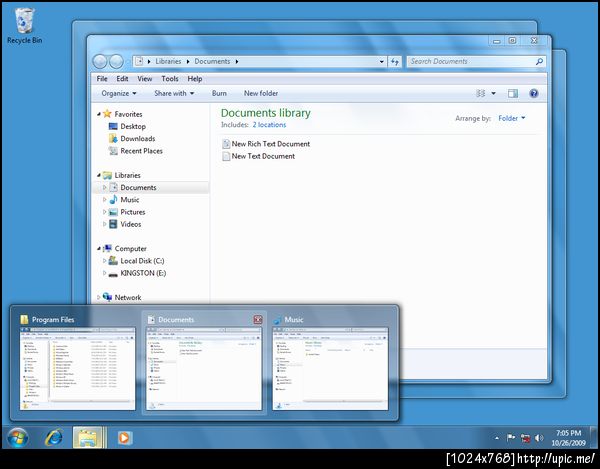Collapse the Favorites group arrow
The height and width of the screenshot is (469, 600).
click(99, 114)
